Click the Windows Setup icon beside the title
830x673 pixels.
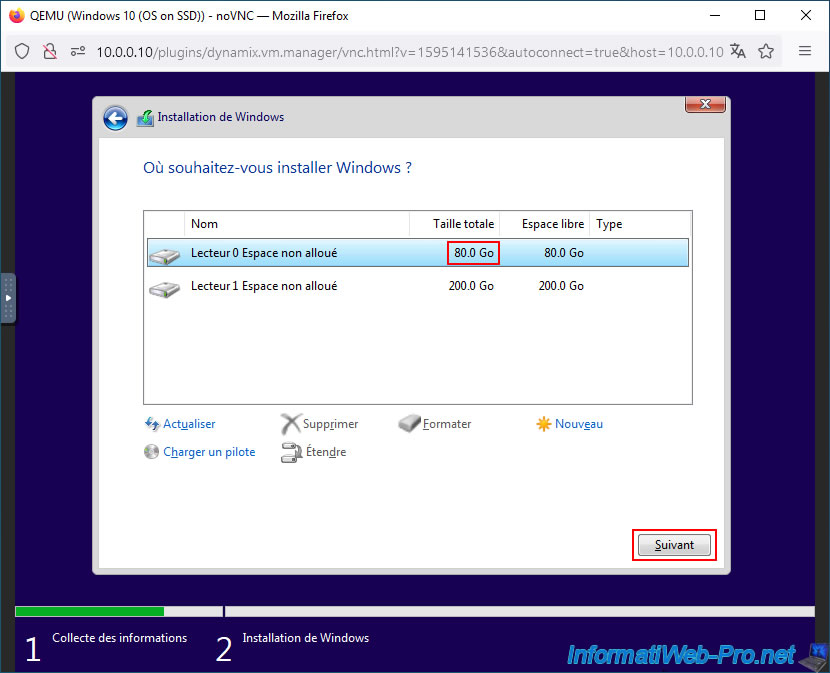145,118
